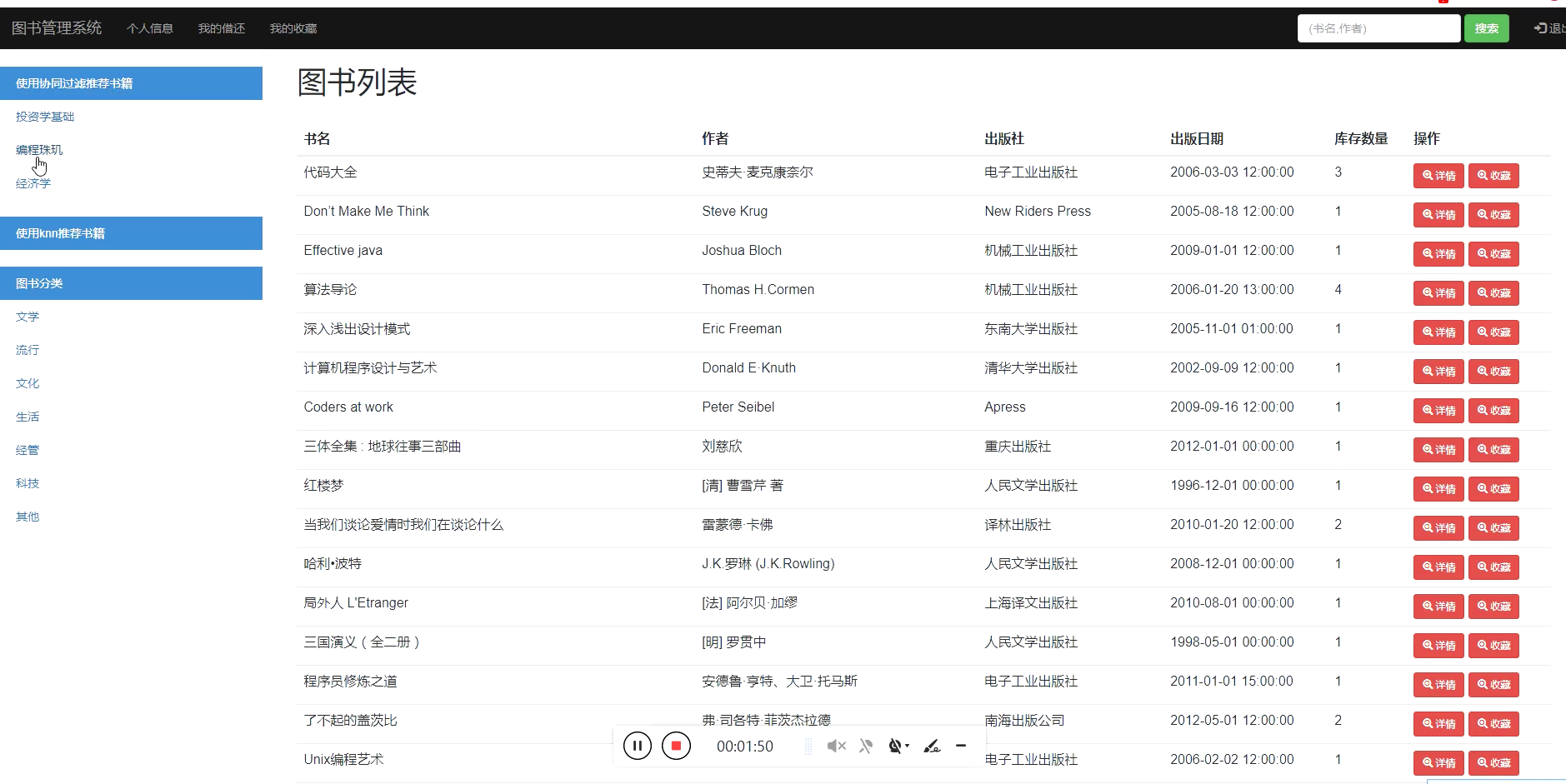Click the 图书管理系统 brand link
1566x784 pixels.
click(57, 28)
